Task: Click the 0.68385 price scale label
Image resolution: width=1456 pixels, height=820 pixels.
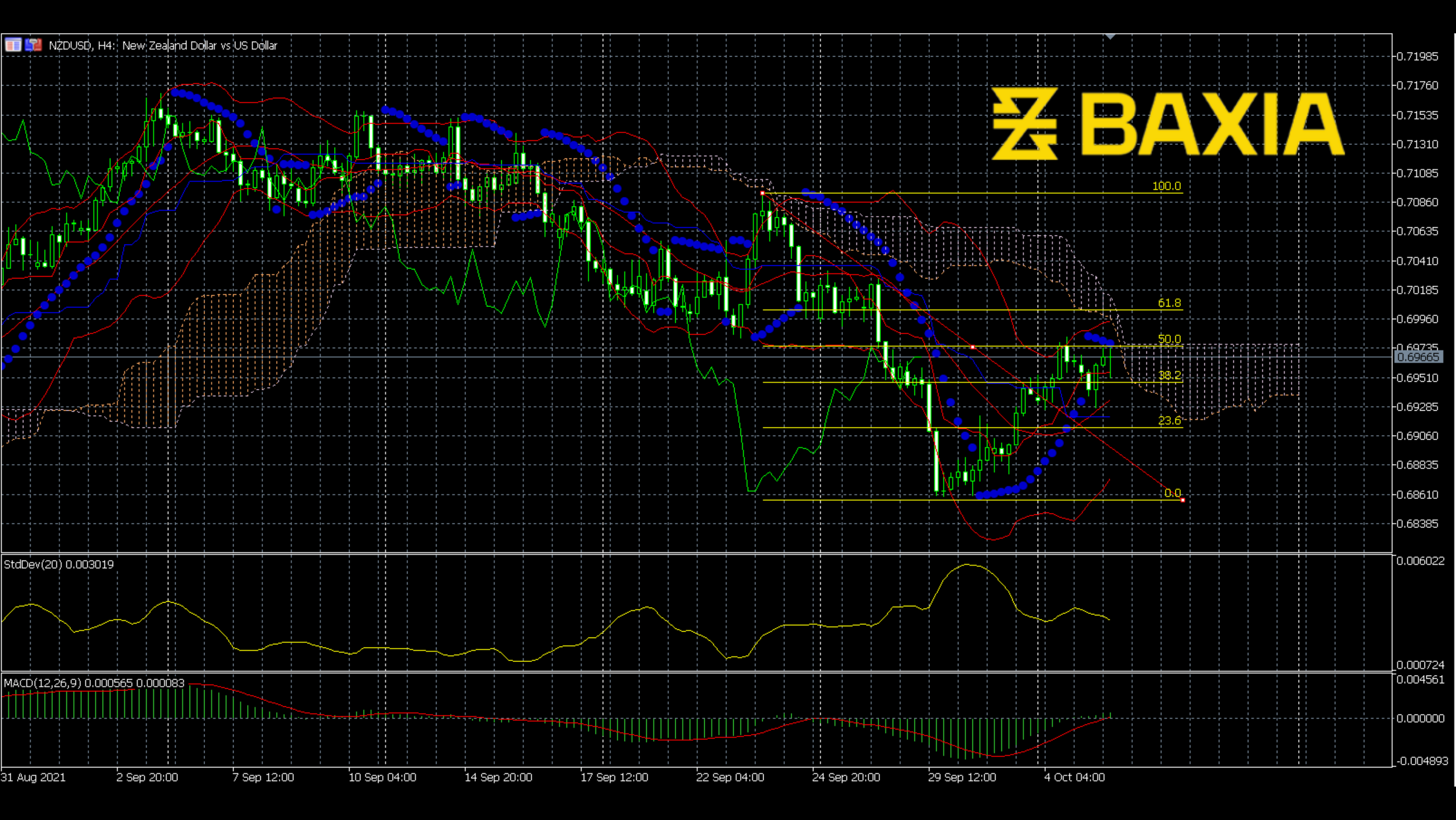Action: [x=1417, y=523]
